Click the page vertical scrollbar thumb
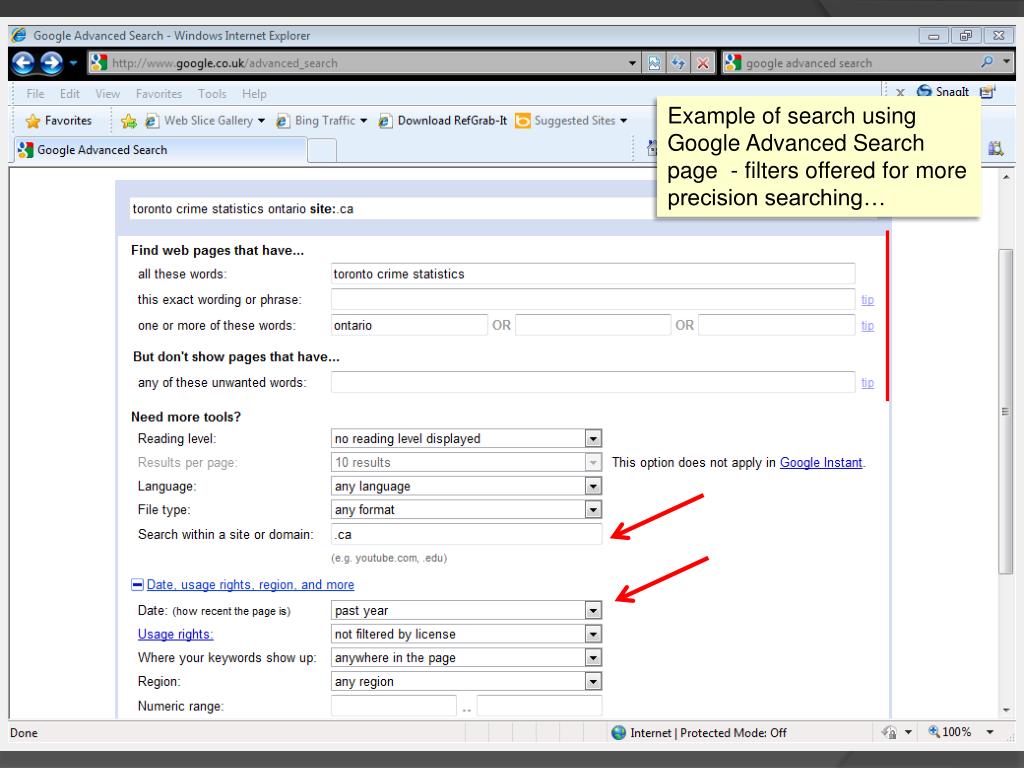Viewport: 1024px width, 768px height. (1005, 411)
